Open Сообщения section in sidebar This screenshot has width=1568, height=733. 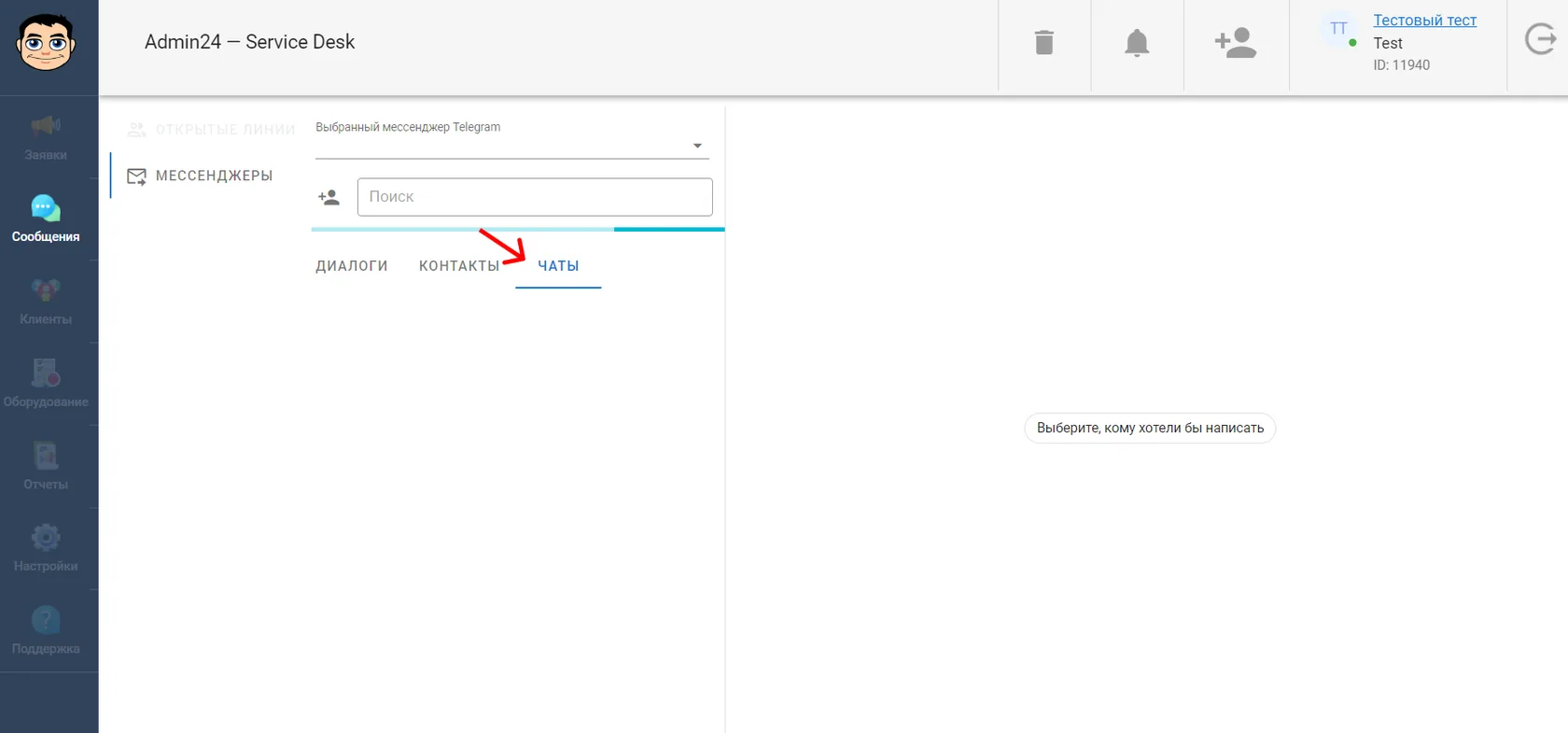coord(46,218)
